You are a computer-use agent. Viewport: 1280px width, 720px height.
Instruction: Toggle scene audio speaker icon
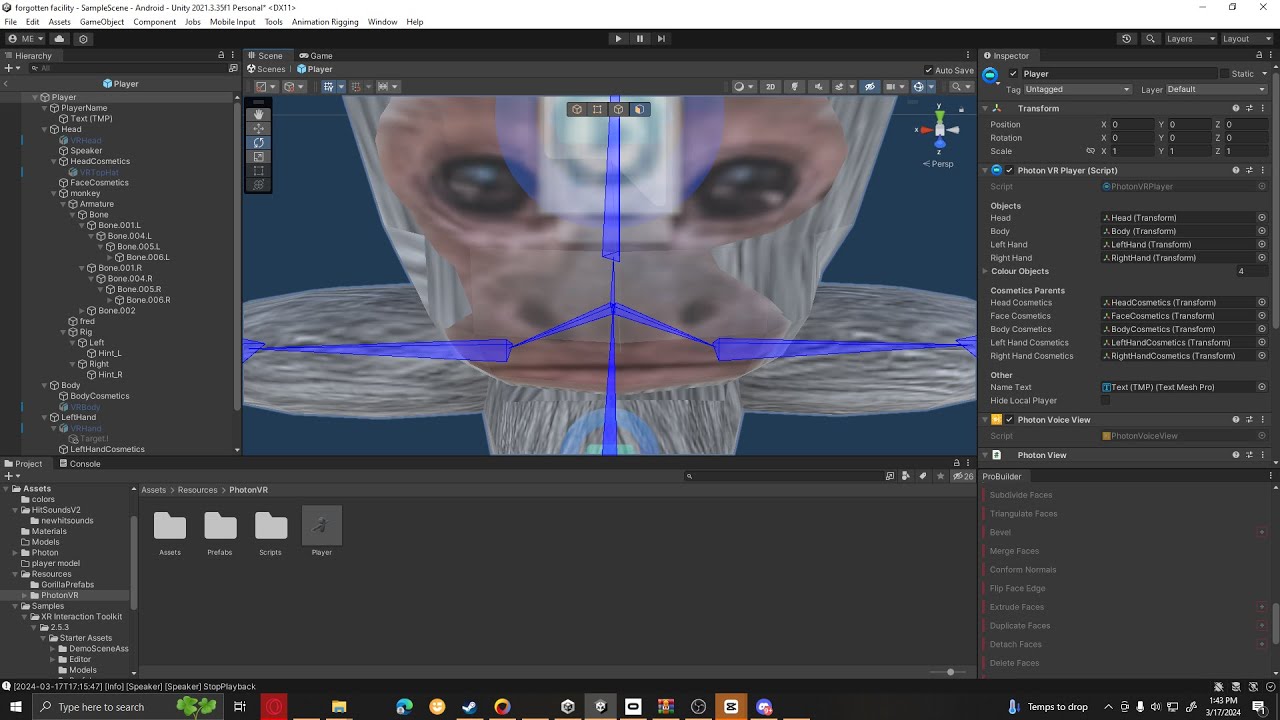817,87
